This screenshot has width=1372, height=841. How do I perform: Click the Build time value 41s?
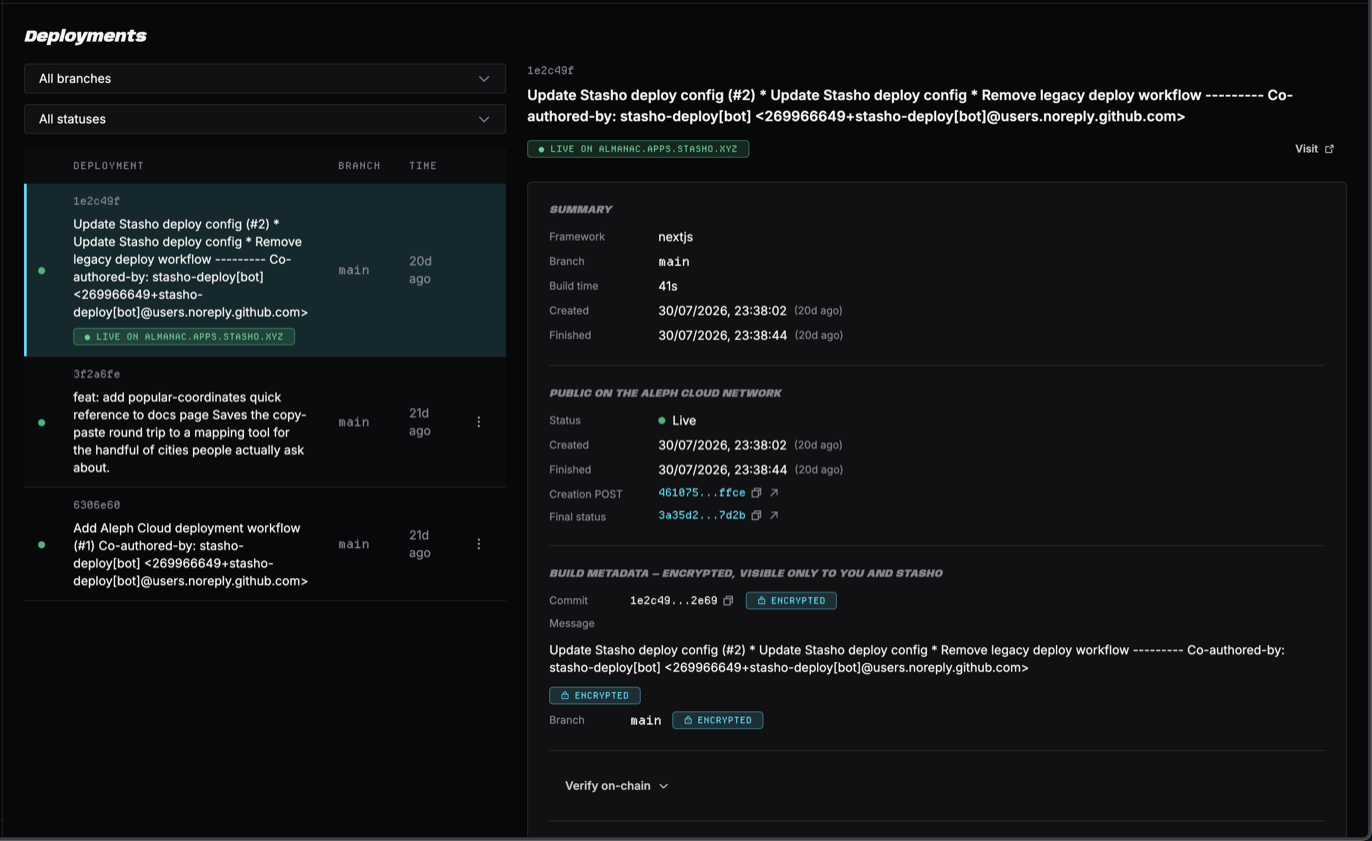(668, 286)
